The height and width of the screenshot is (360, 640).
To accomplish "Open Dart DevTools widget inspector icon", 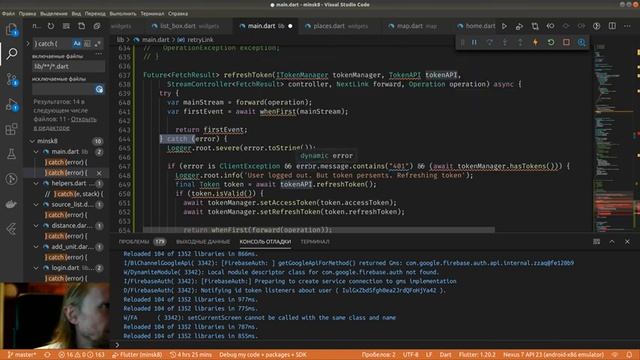I will 582,42.
